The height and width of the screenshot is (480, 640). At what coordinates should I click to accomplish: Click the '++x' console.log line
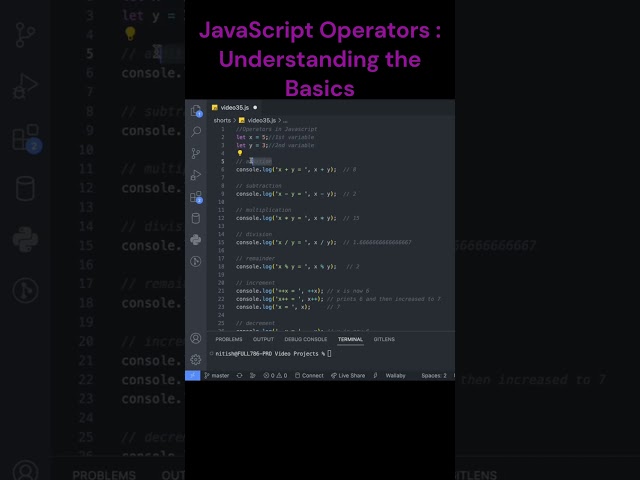[302, 291]
